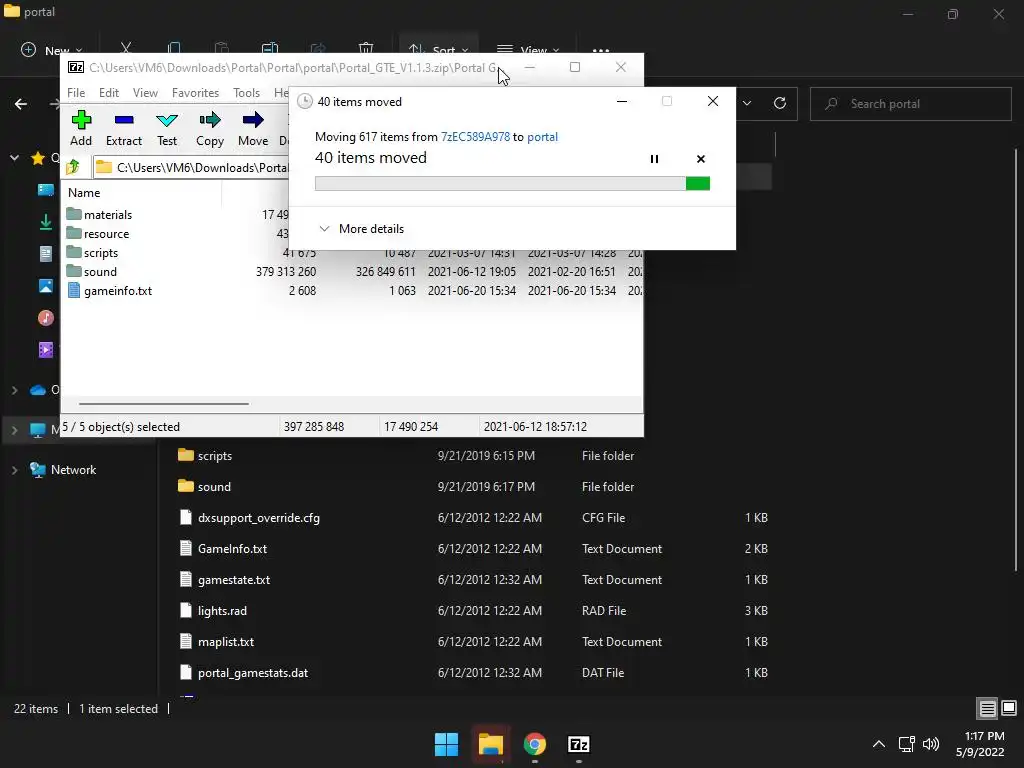Refresh the File Explorer folder view
Viewport: 1024px width, 768px height.
780,103
